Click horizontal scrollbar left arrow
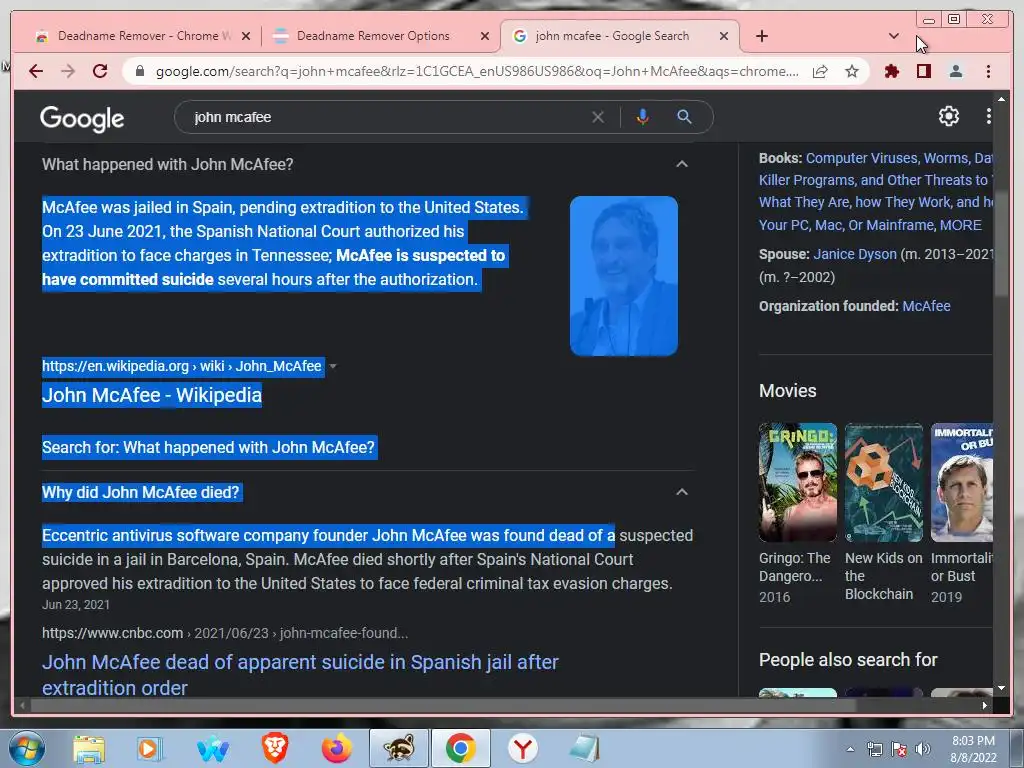 pos(23,705)
